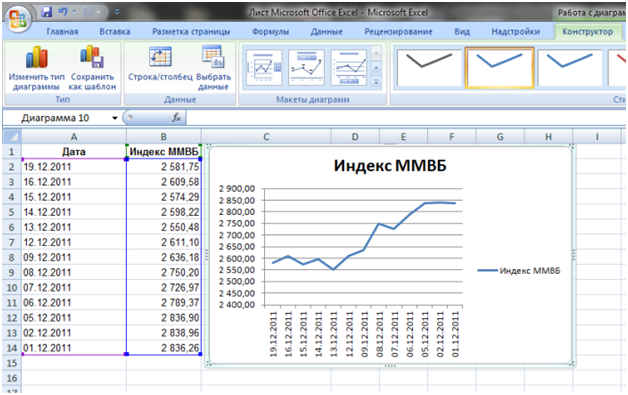Image resolution: width=628 pixels, height=395 pixels.
Task: Select cell with value 2 750,20
Action: point(164,272)
